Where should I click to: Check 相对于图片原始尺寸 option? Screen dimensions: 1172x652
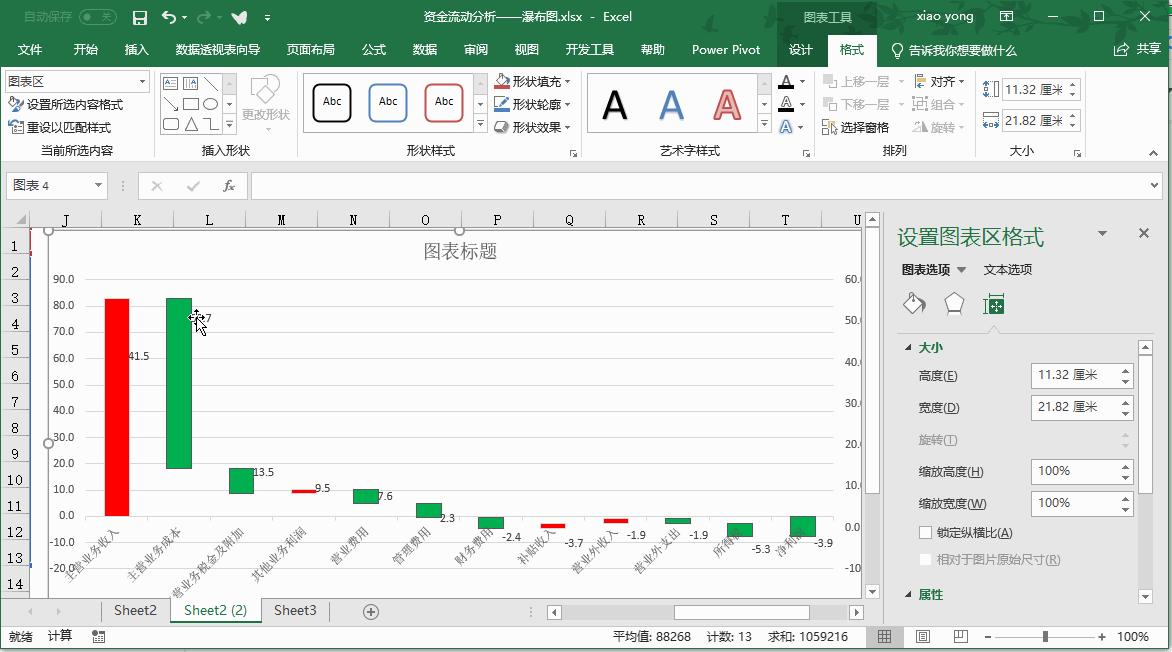click(925, 560)
